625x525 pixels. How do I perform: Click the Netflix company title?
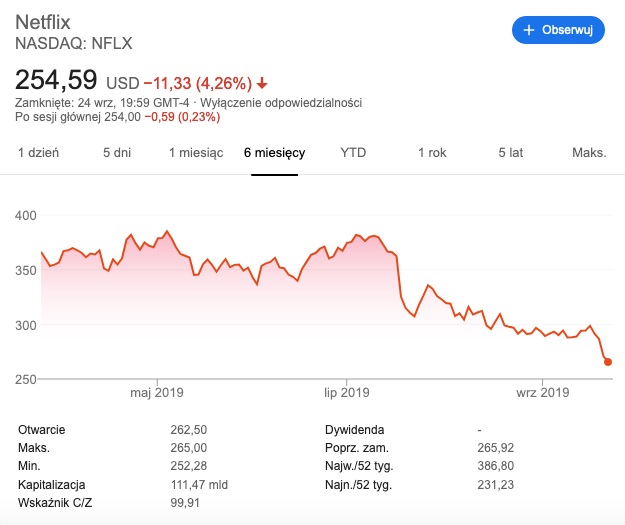[x=47, y=21]
